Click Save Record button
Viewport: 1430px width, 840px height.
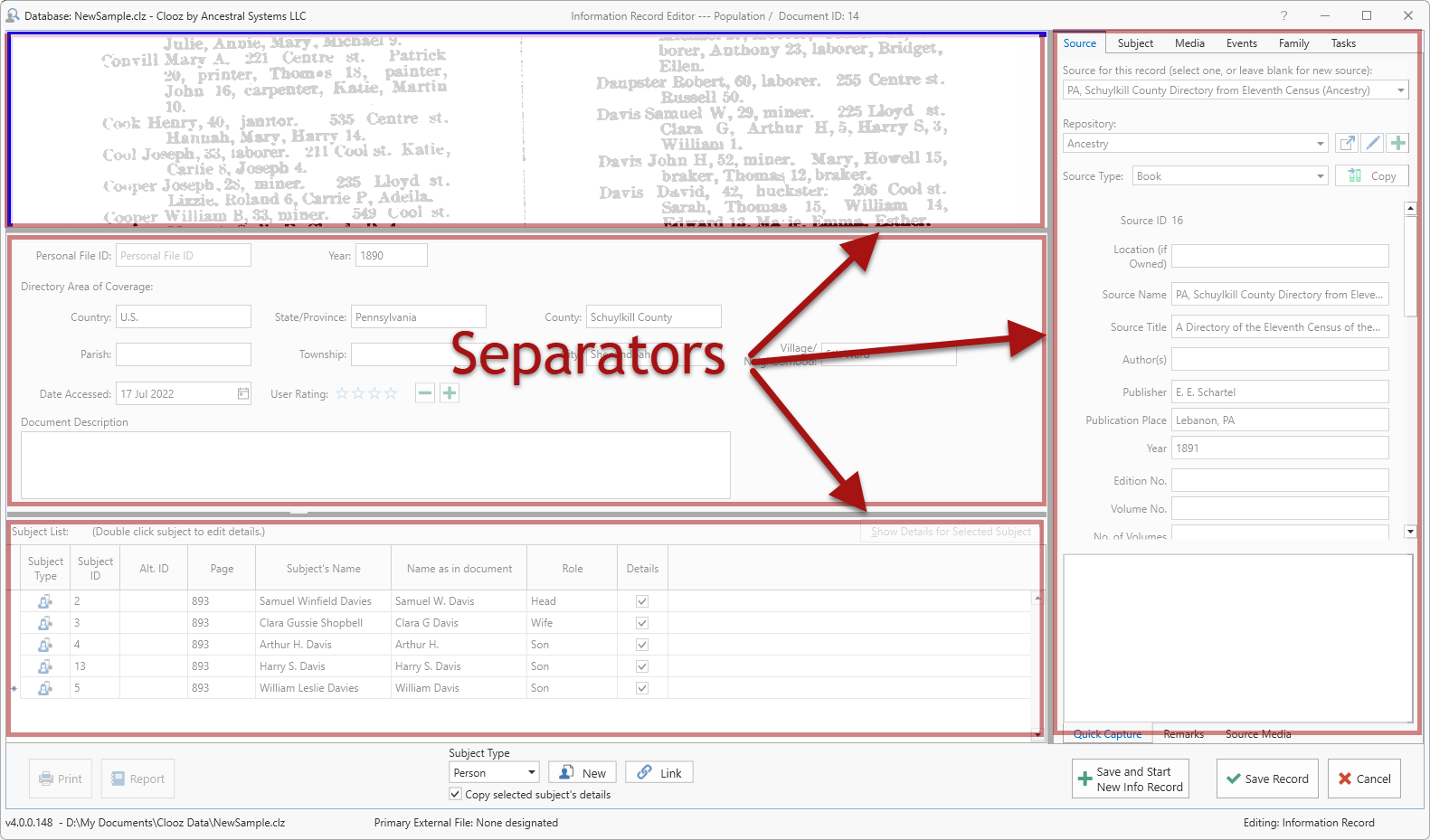click(1267, 779)
